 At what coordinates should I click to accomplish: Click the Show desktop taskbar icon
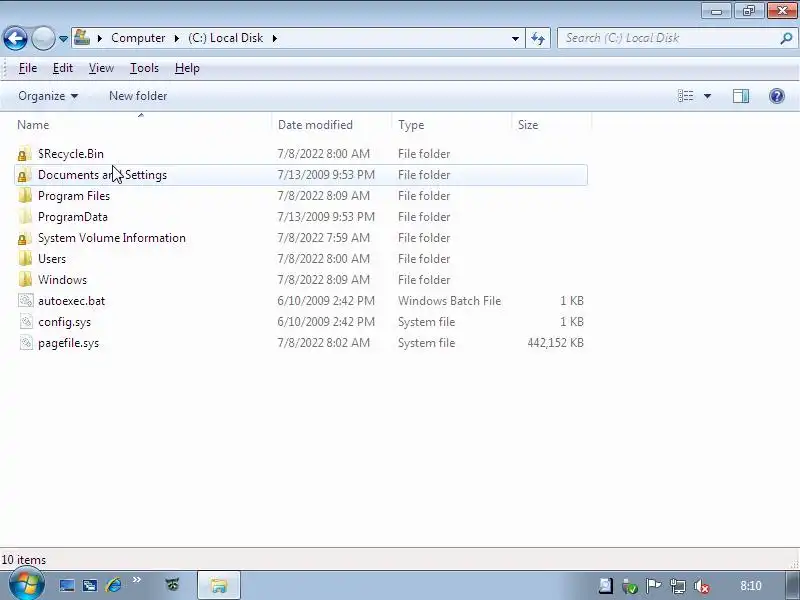(x=67, y=585)
